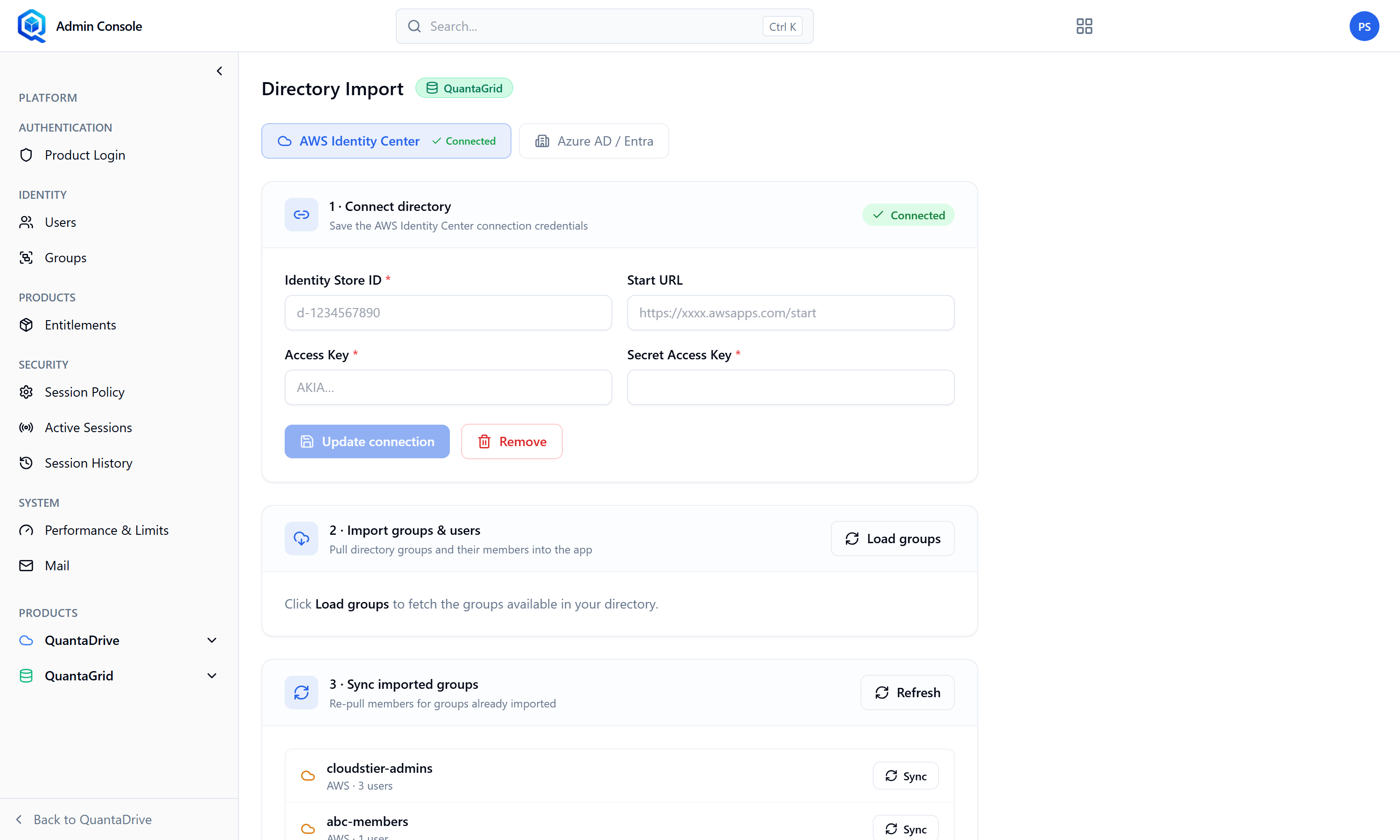
Task: Focus the Identity Store ID field
Action: 448,313
